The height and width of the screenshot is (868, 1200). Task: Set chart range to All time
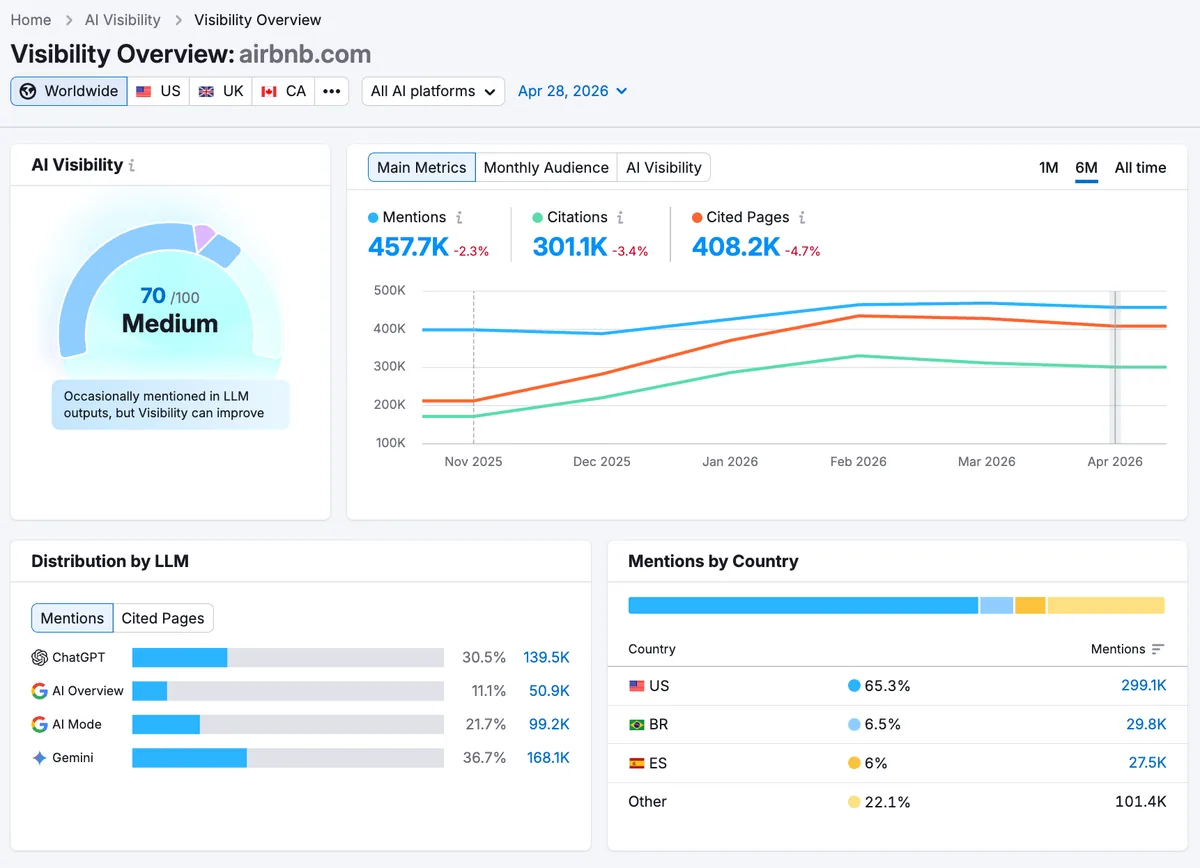coord(1141,167)
